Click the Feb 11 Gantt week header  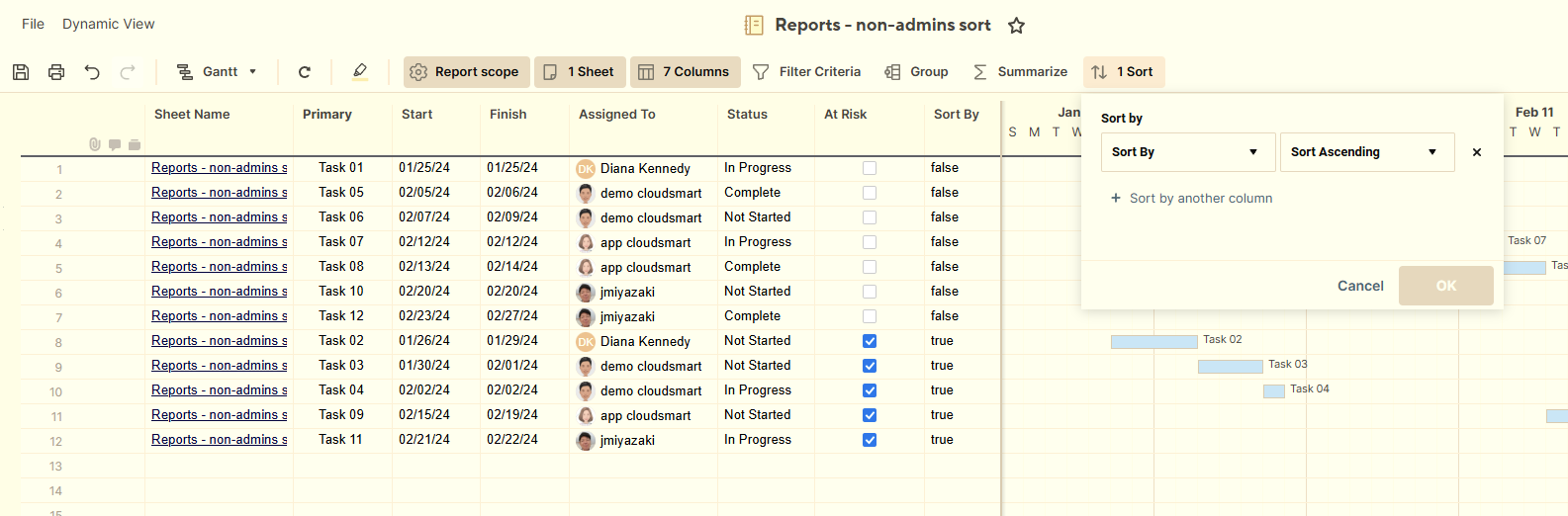tap(1534, 113)
